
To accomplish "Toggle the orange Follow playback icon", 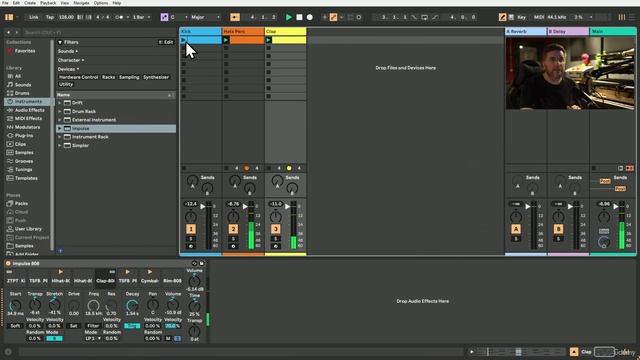I will click(x=235, y=17).
